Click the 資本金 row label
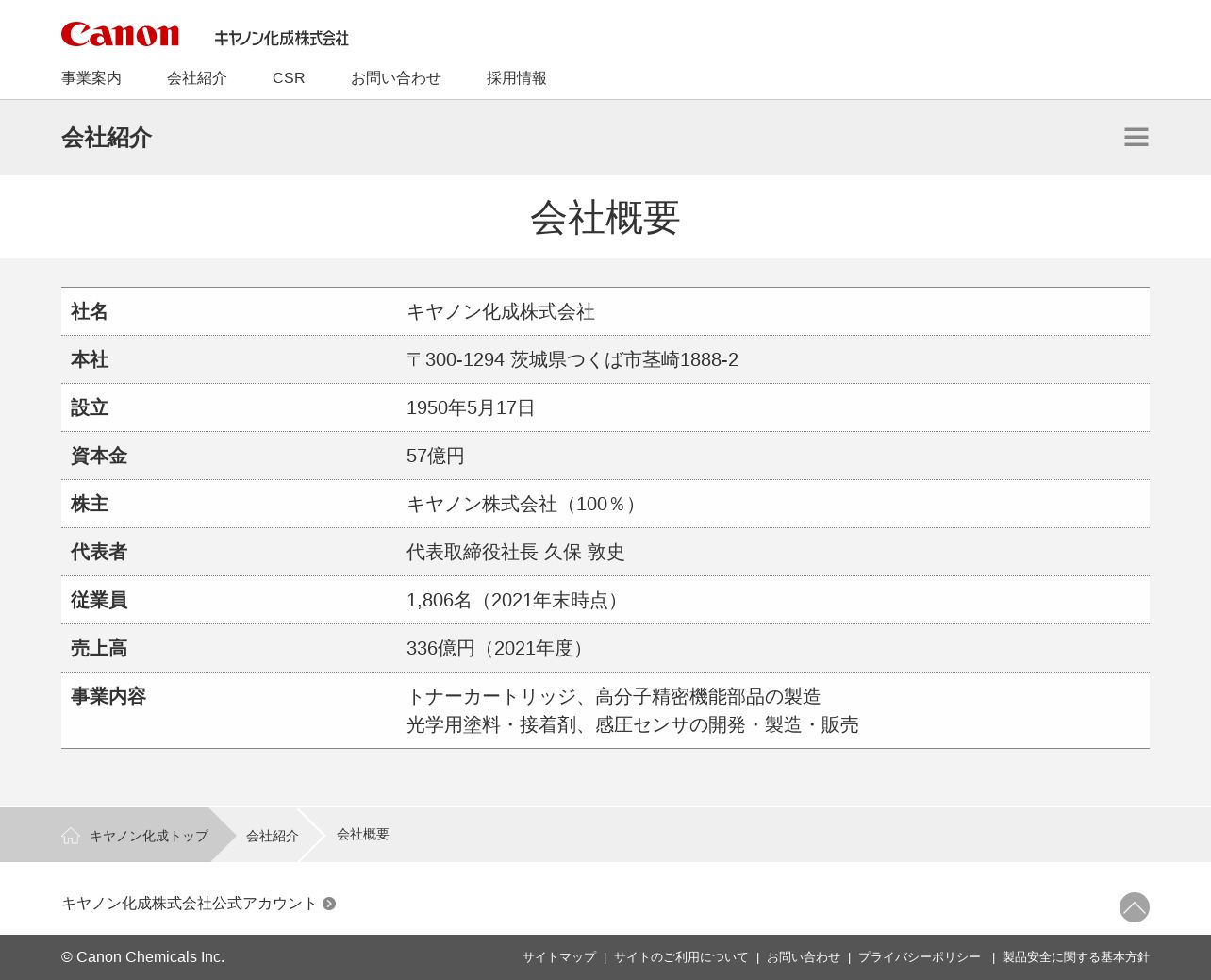Image resolution: width=1211 pixels, height=980 pixels. point(99,456)
